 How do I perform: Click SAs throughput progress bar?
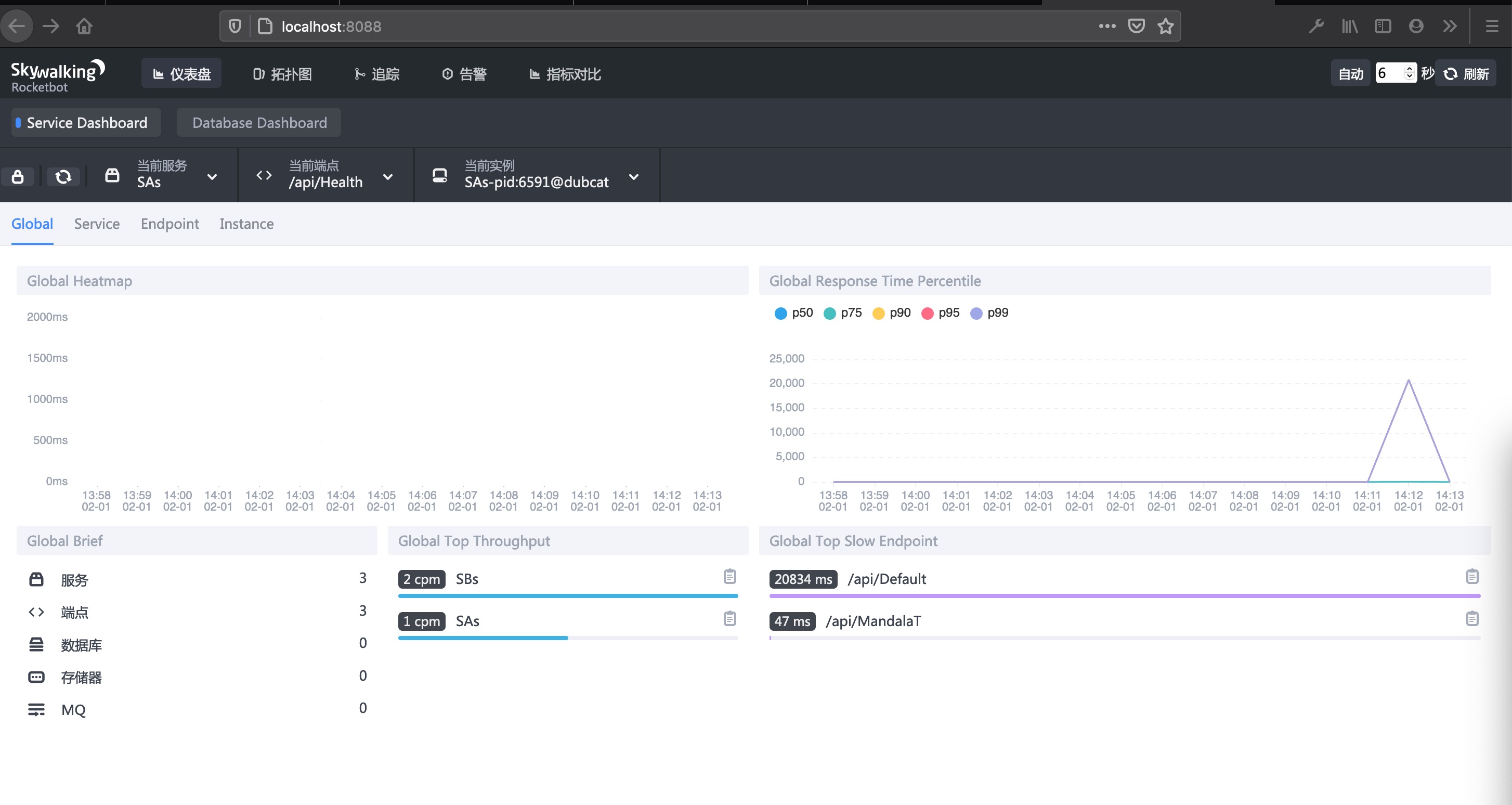pos(568,638)
